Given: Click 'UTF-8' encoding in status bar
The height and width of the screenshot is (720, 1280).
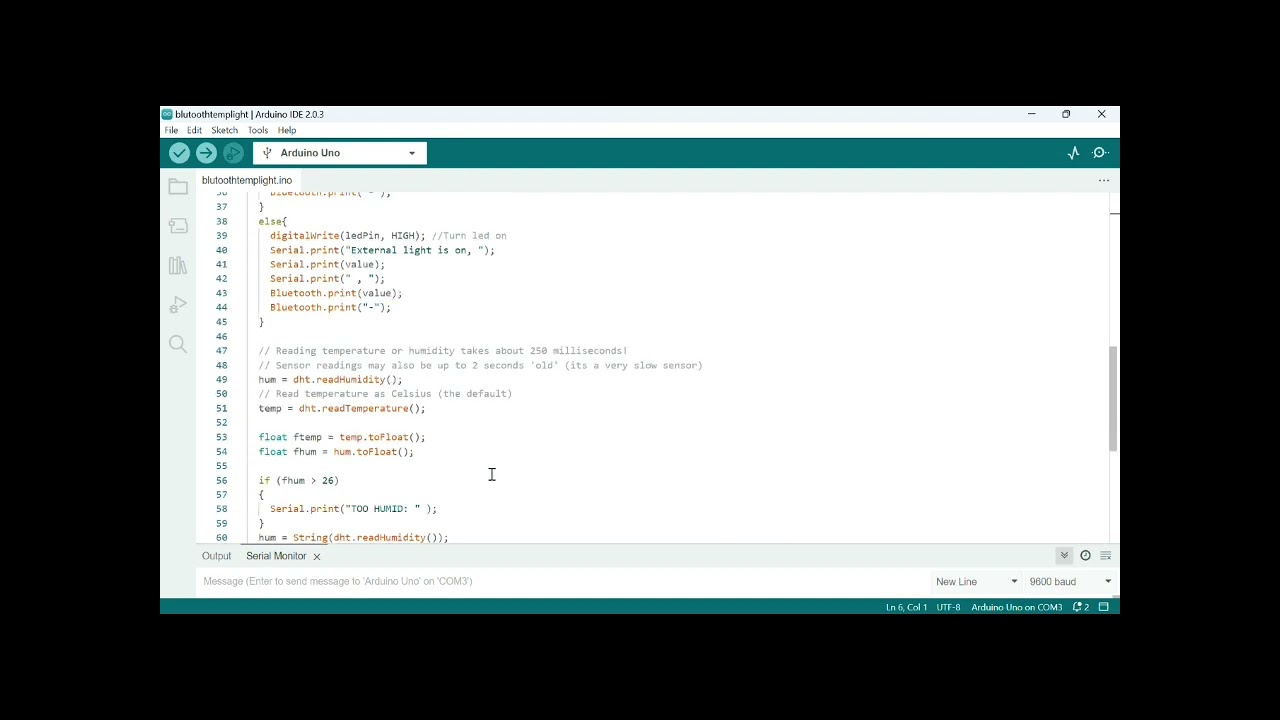Looking at the screenshot, I should pyautogui.click(x=948, y=607).
